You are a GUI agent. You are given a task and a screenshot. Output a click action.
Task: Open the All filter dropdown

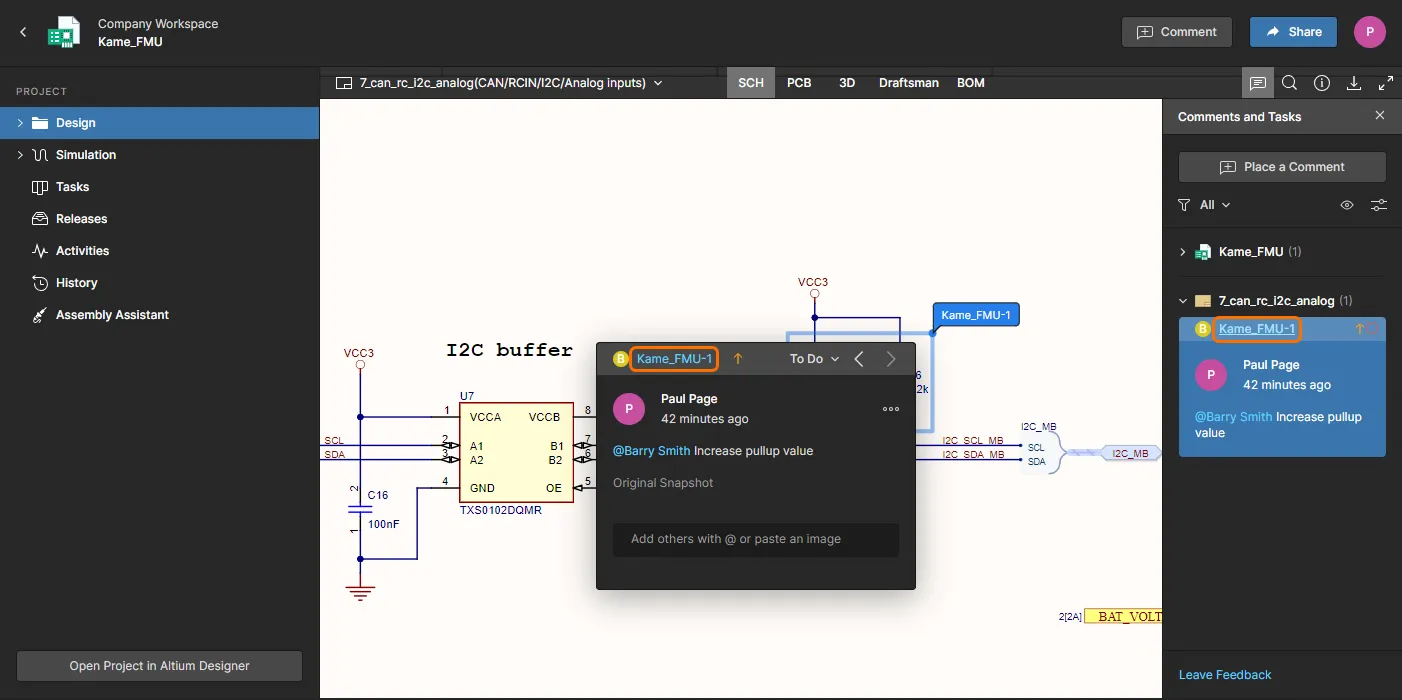[x=1214, y=205]
